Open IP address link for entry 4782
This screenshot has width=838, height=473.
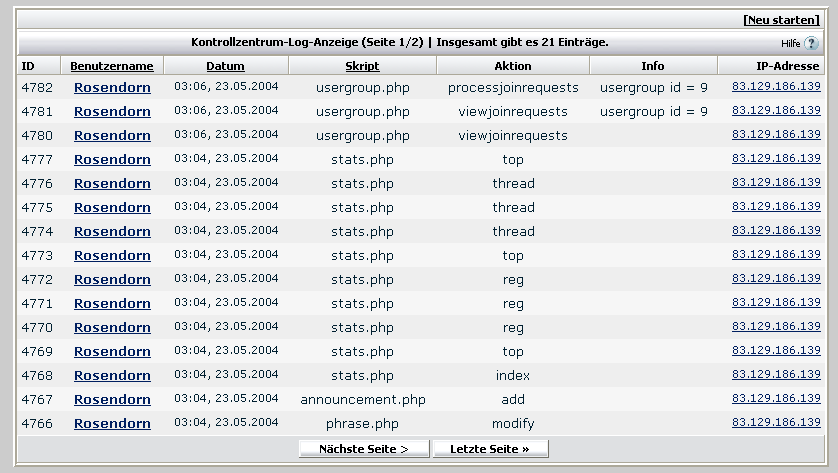pyautogui.click(x=776, y=87)
